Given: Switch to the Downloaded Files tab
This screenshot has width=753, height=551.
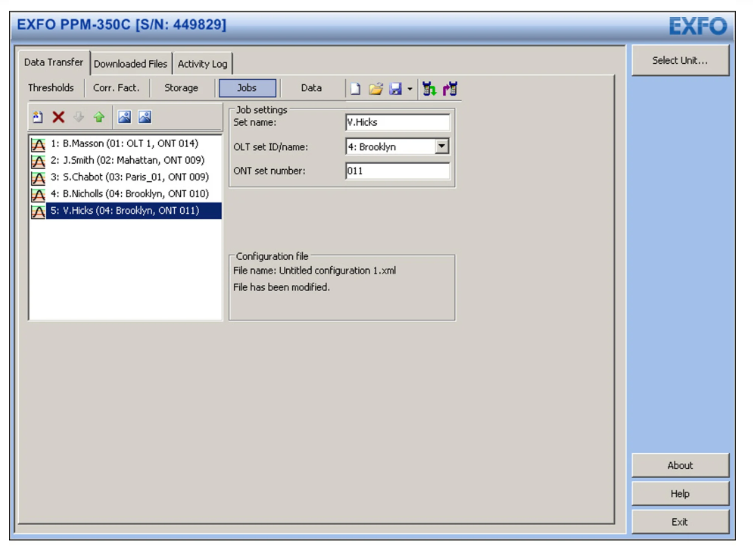Looking at the screenshot, I should click(130, 64).
